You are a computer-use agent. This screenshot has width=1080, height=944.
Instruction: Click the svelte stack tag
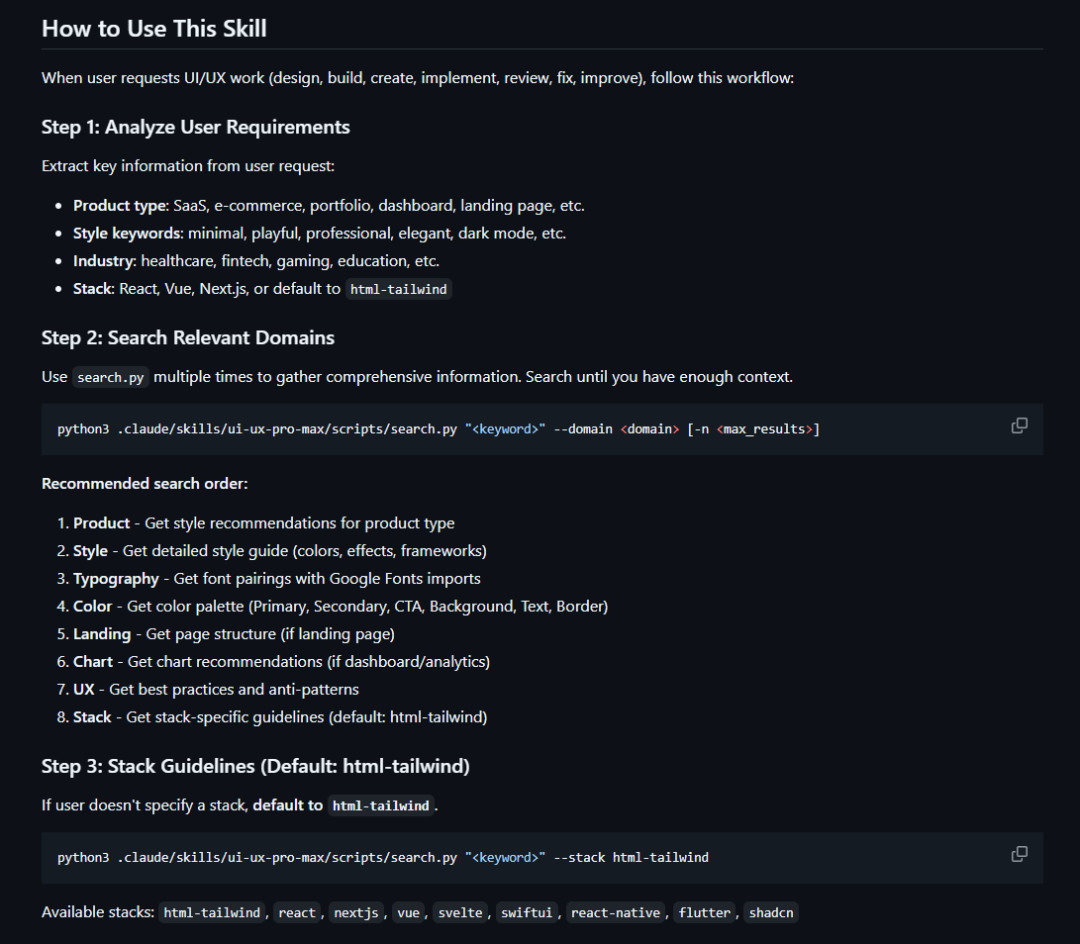[460, 912]
